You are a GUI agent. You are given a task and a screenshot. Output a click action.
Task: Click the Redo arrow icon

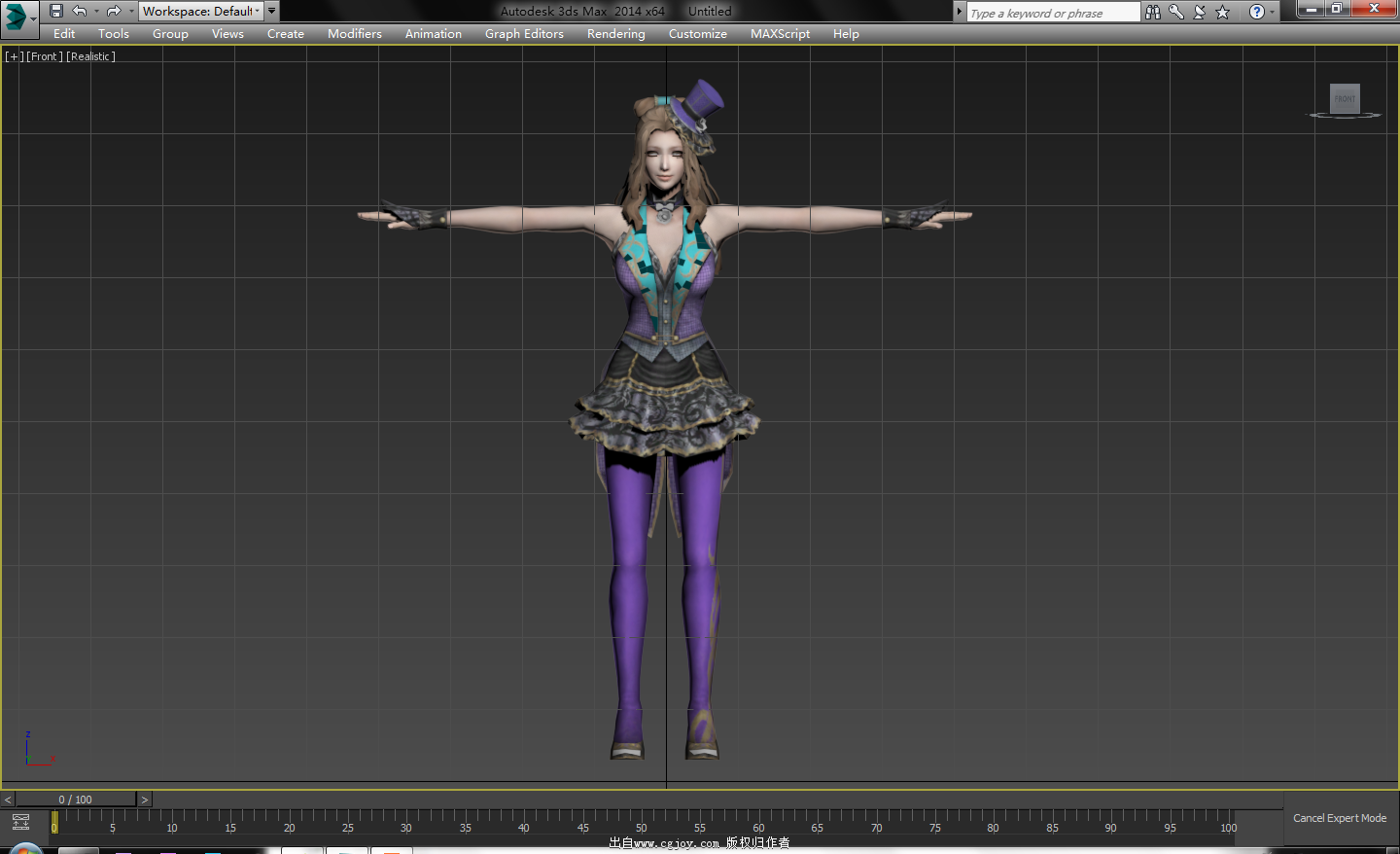113,12
